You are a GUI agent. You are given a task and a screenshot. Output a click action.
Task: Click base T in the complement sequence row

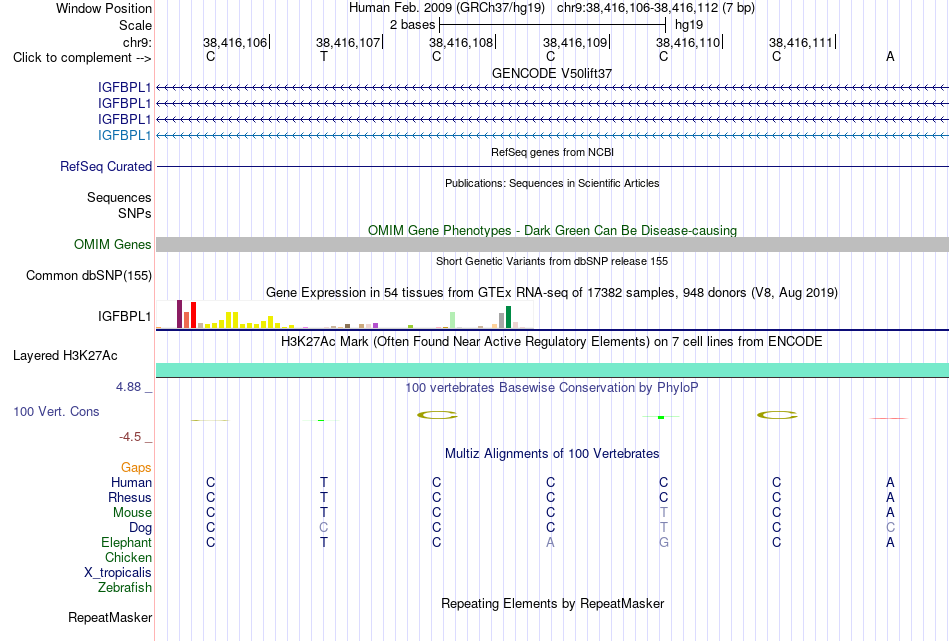point(324,56)
